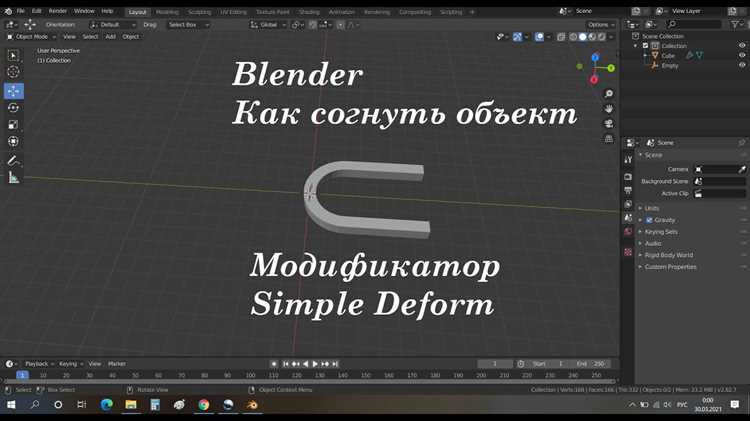Open the Window menu
750x421 pixels.
84,11
